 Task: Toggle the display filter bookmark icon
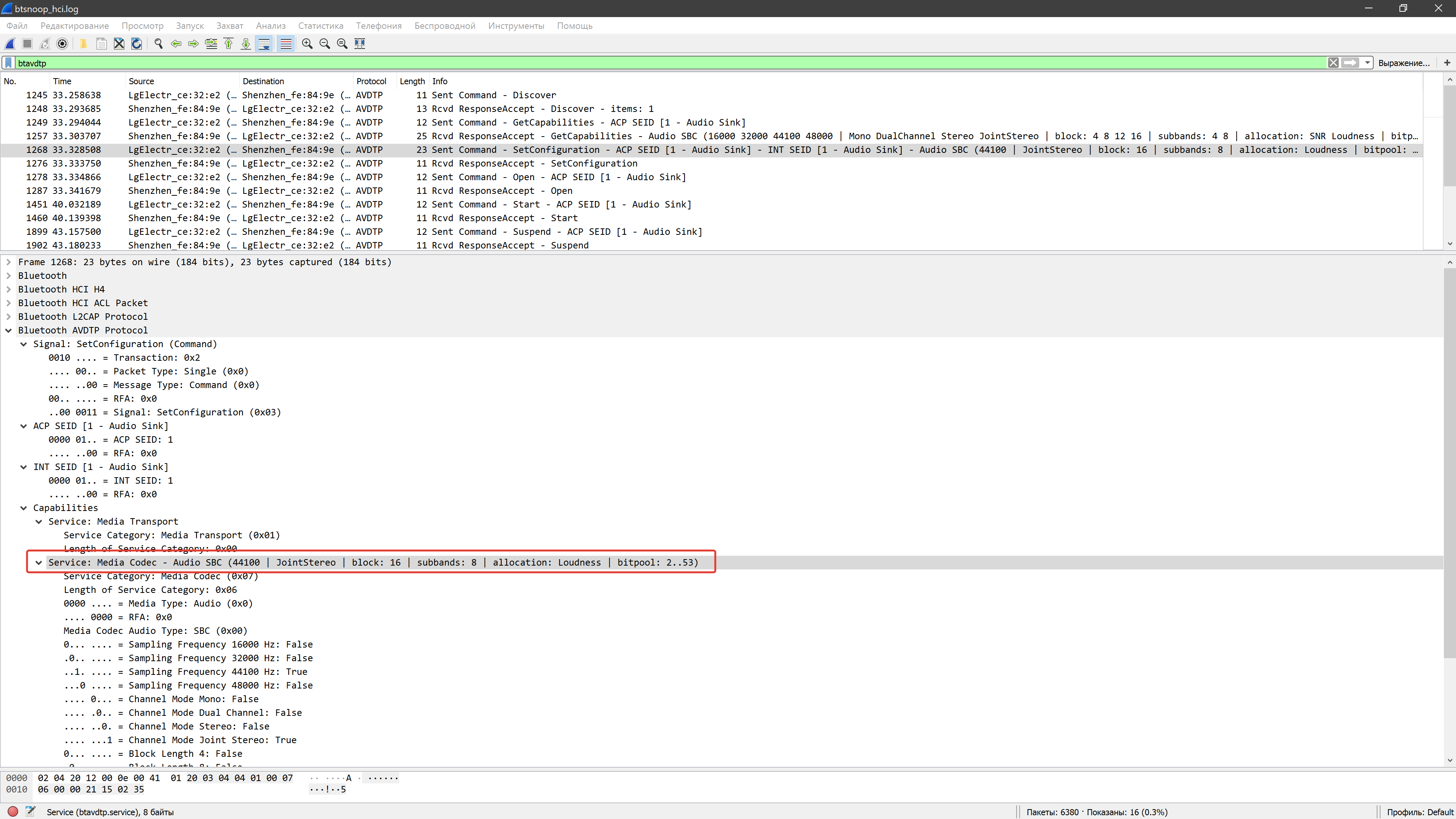point(8,63)
